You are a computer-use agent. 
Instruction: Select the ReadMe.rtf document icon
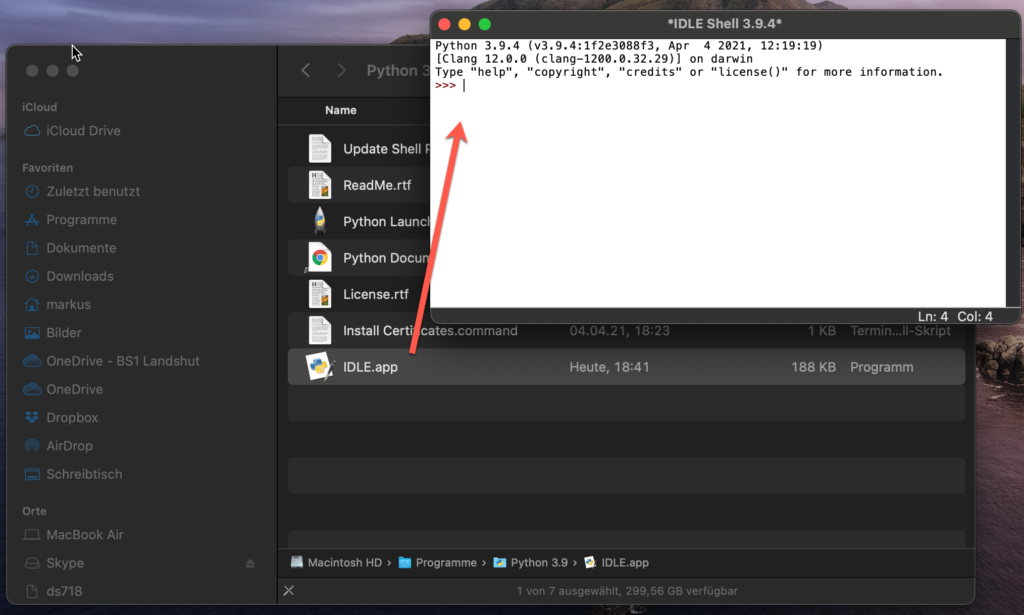pos(320,184)
